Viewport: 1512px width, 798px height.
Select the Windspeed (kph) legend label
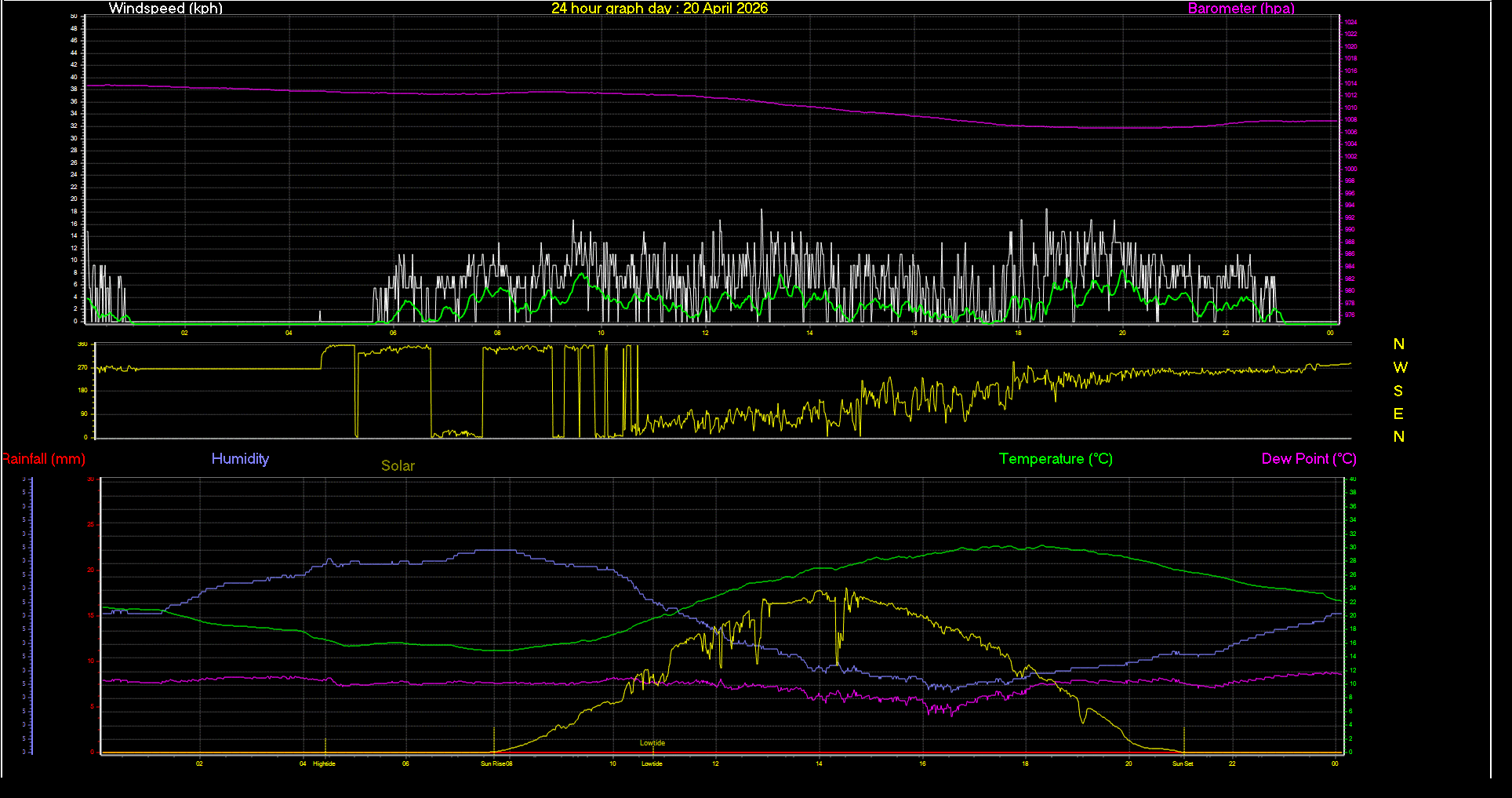click(x=165, y=9)
